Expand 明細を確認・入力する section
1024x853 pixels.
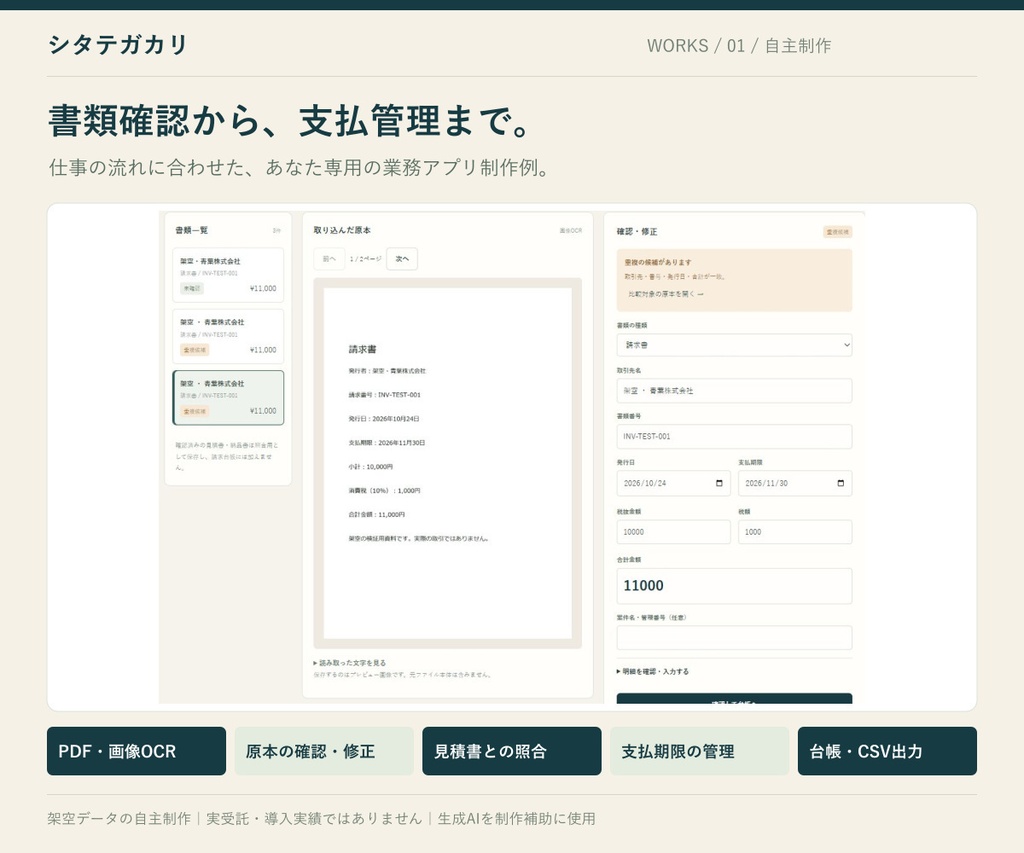click(652, 671)
